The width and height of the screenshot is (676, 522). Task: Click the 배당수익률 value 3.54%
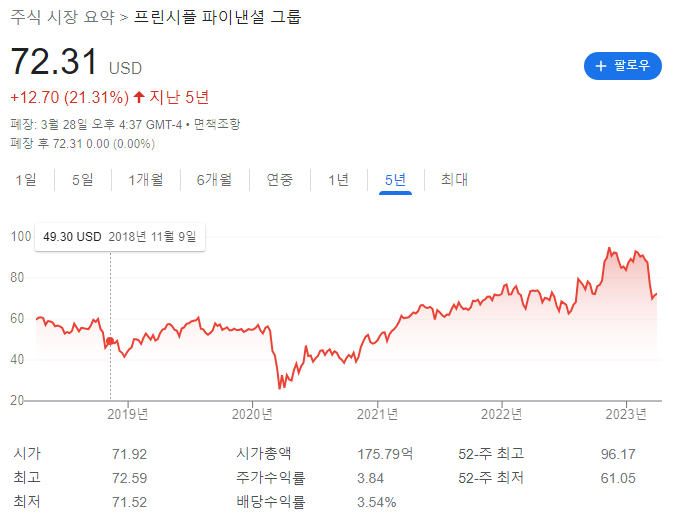(x=376, y=503)
